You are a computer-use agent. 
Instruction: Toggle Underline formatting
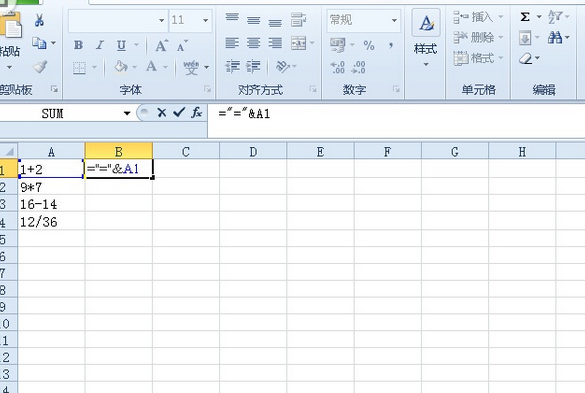(x=121, y=46)
